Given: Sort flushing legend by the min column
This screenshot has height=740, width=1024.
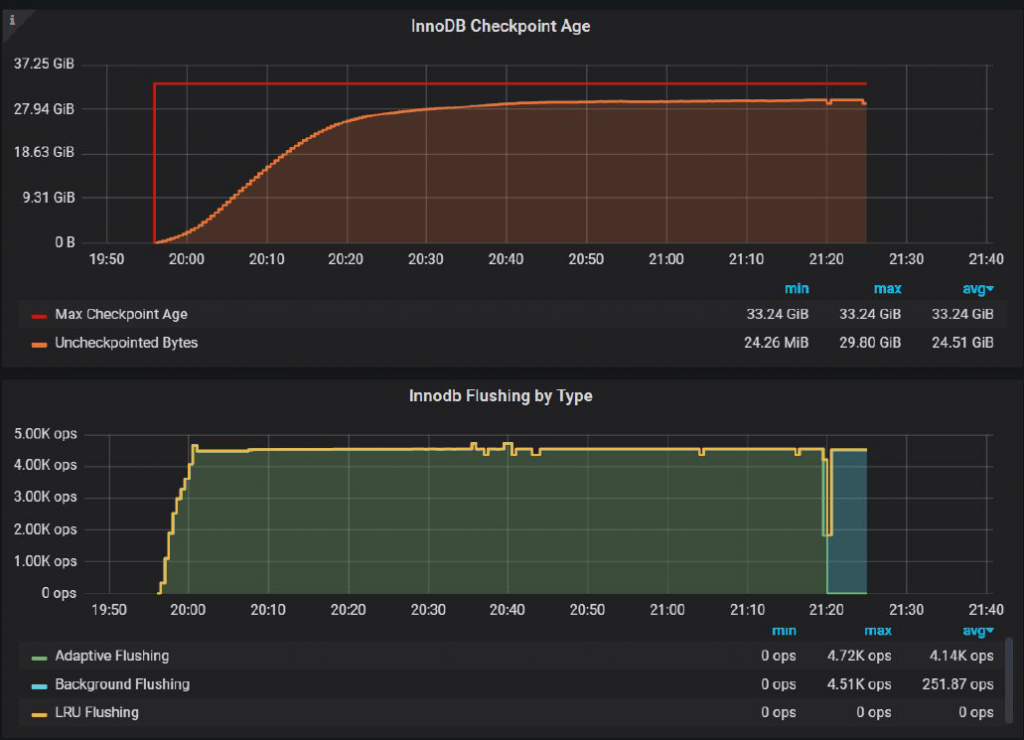Looking at the screenshot, I should [x=784, y=631].
